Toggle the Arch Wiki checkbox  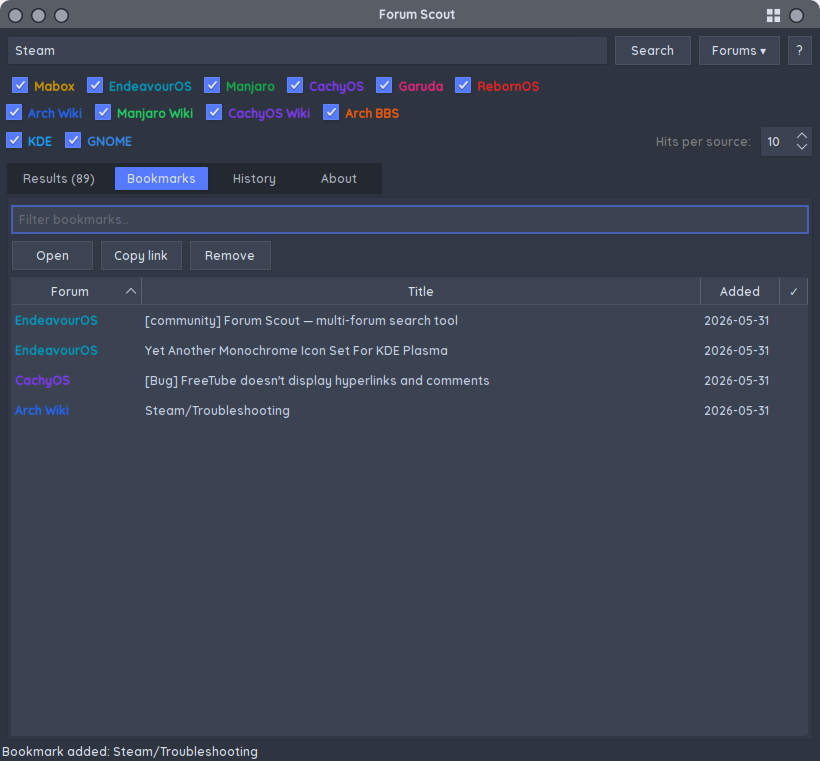tap(14, 112)
